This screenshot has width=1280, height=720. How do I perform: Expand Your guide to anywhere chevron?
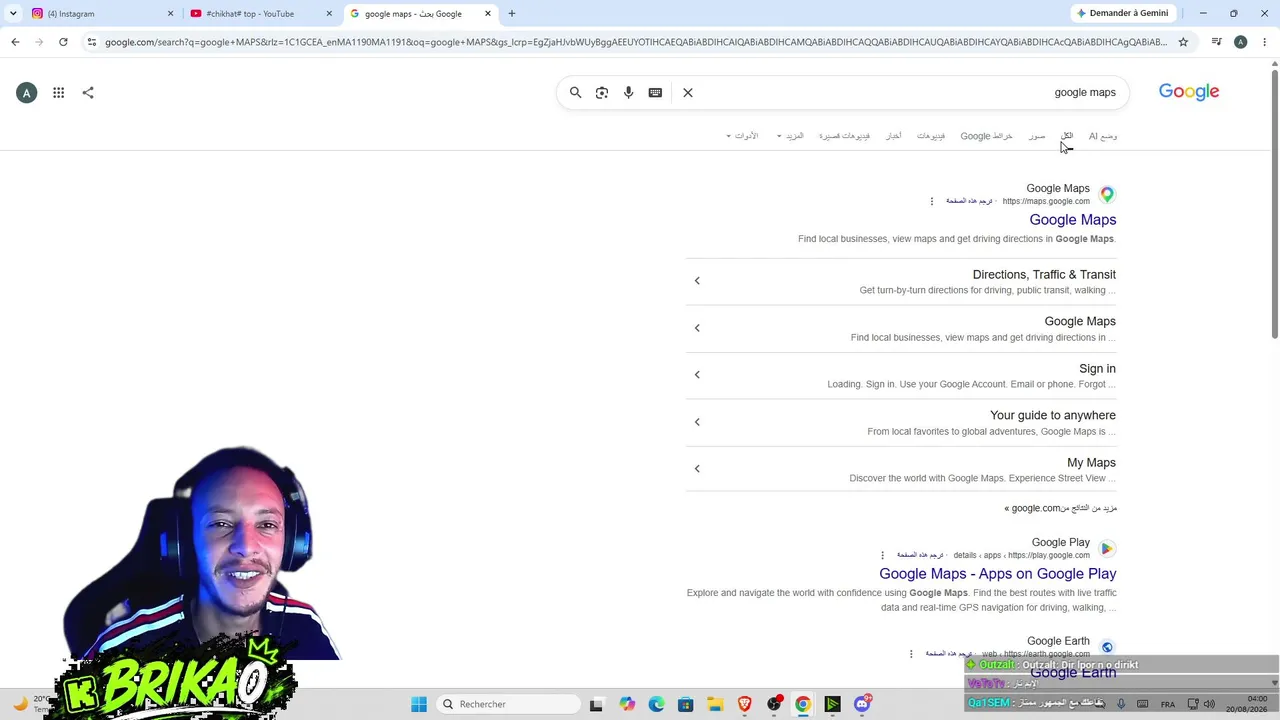(697, 422)
